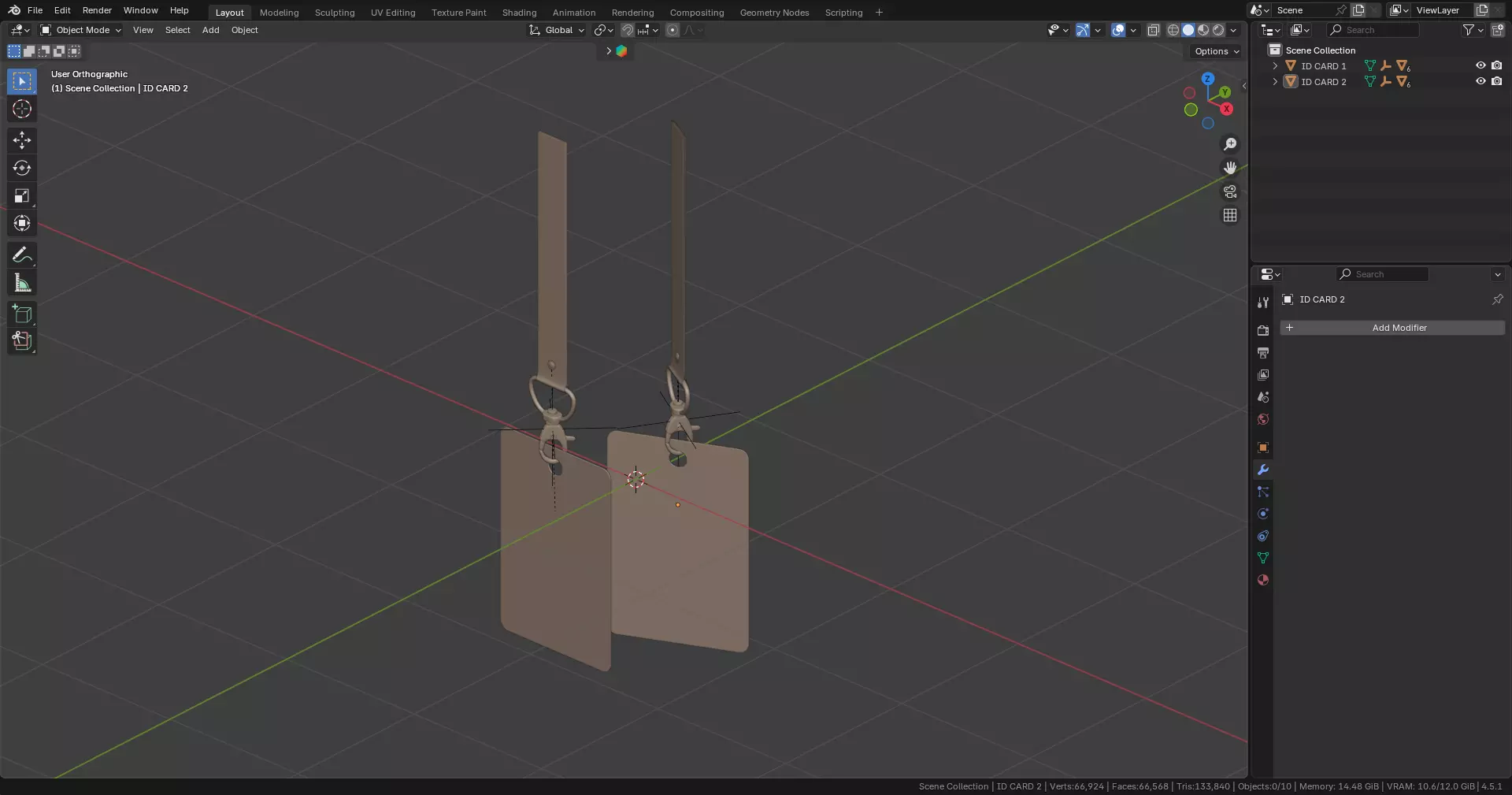Open the Object Data mesh properties tab
This screenshot has width=1512, height=795.
pos(1263,558)
